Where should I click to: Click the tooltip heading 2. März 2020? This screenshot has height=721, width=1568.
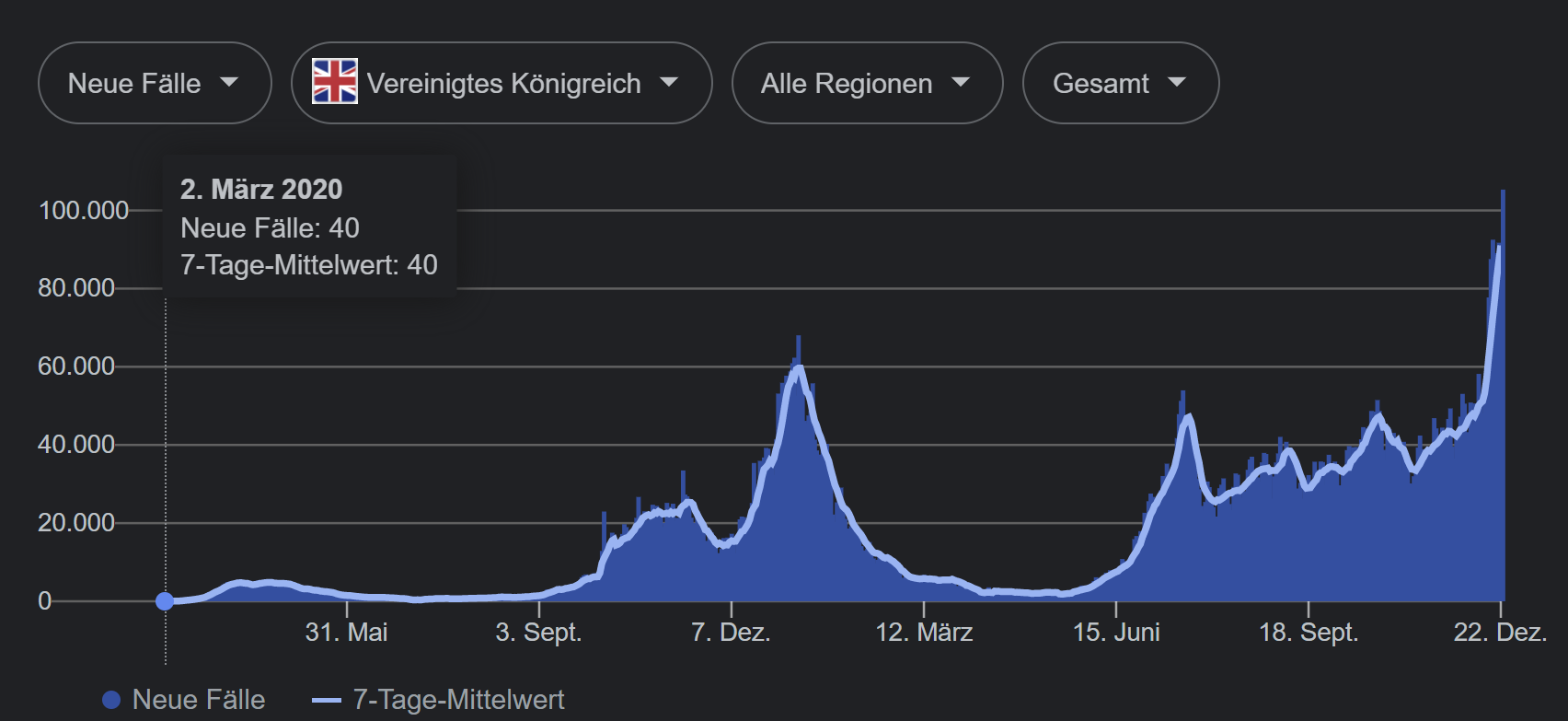point(261,190)
